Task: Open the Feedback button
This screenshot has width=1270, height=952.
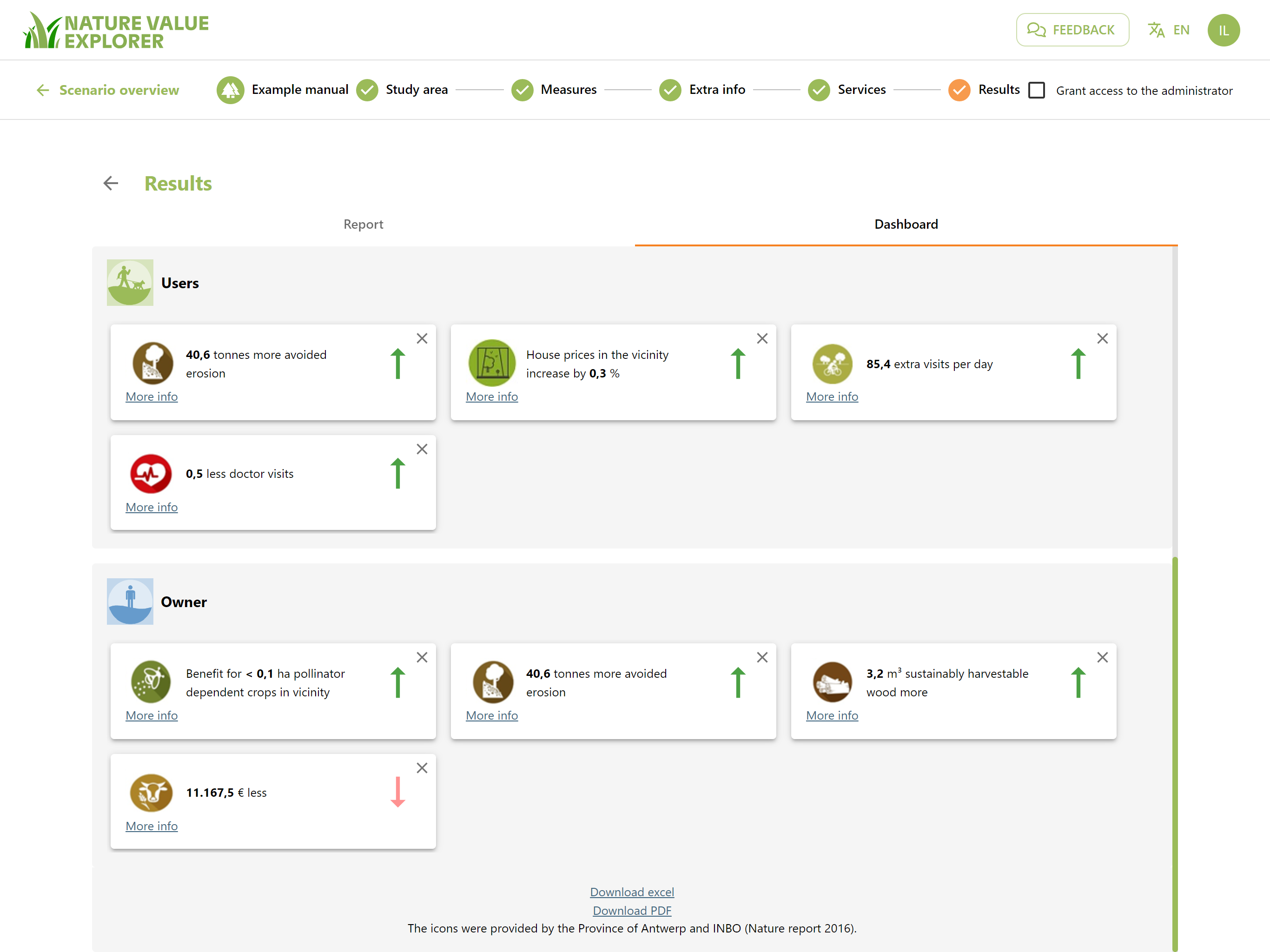Action: tap(1072, 30)
